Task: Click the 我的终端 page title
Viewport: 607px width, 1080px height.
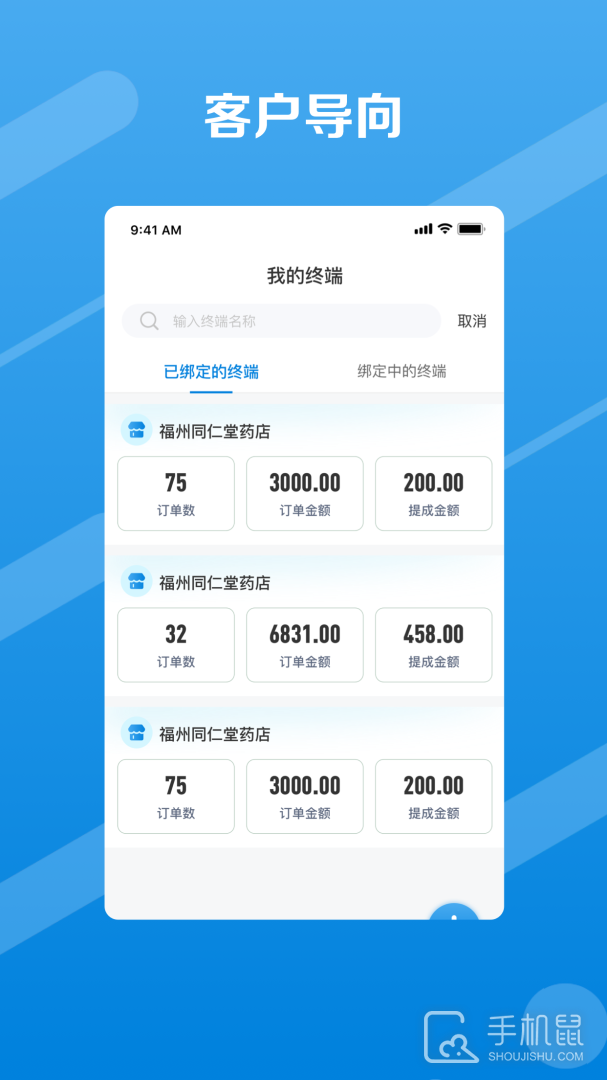Action: (305, 276)
